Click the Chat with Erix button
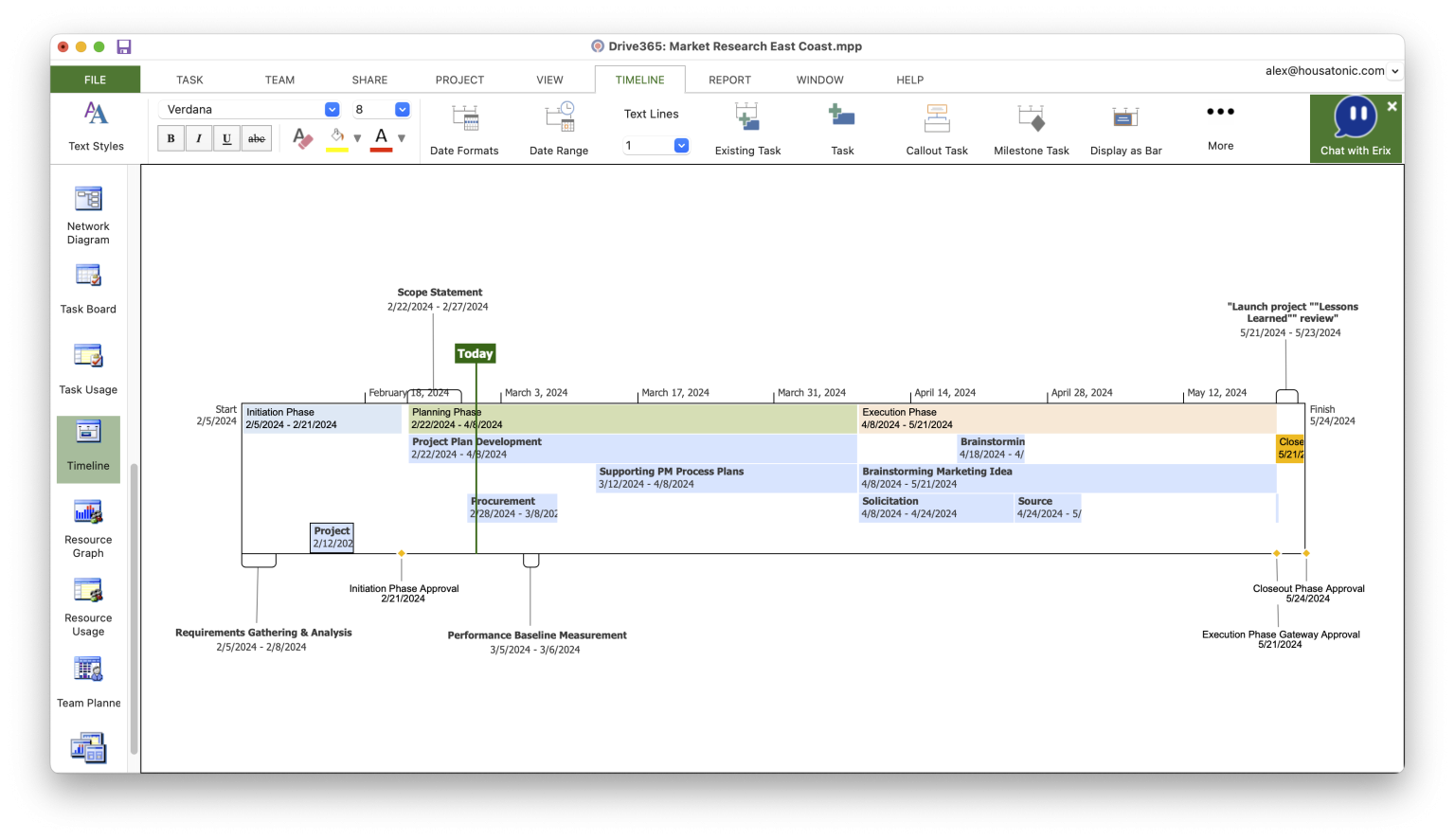1455x840 pixels. (x=1355, y=129)
